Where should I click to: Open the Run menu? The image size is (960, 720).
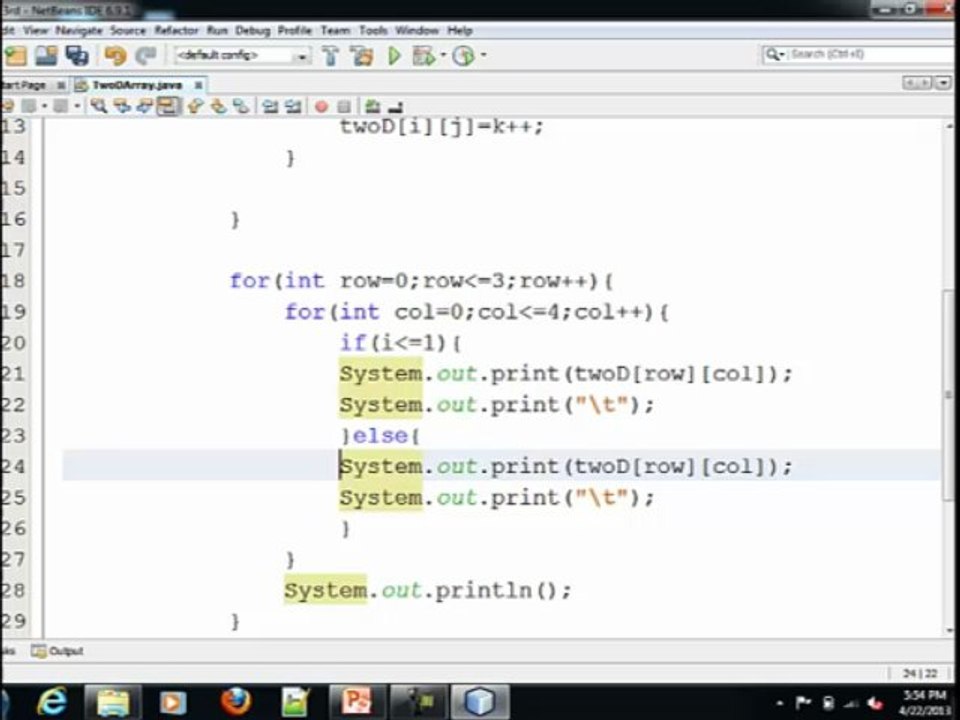(x=217, y=30)
